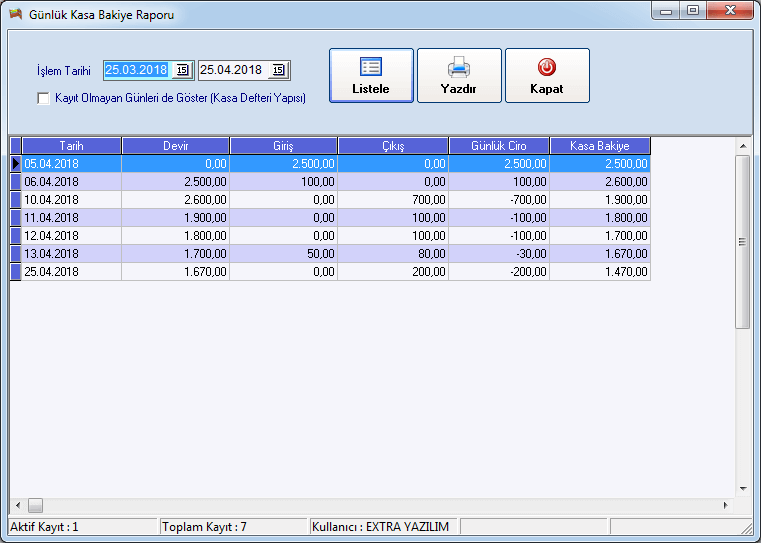Click the horizontal scrollbar left arrow
This screenshot has height=543, width=761.
click(x=18, y=505)
